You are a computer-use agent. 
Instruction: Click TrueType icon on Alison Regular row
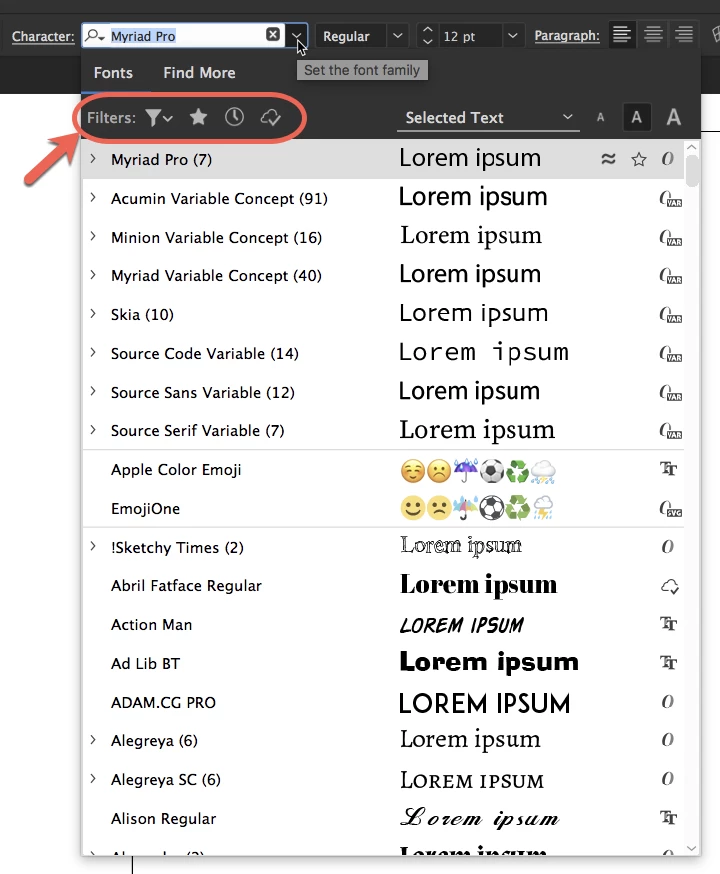(669, 818)
